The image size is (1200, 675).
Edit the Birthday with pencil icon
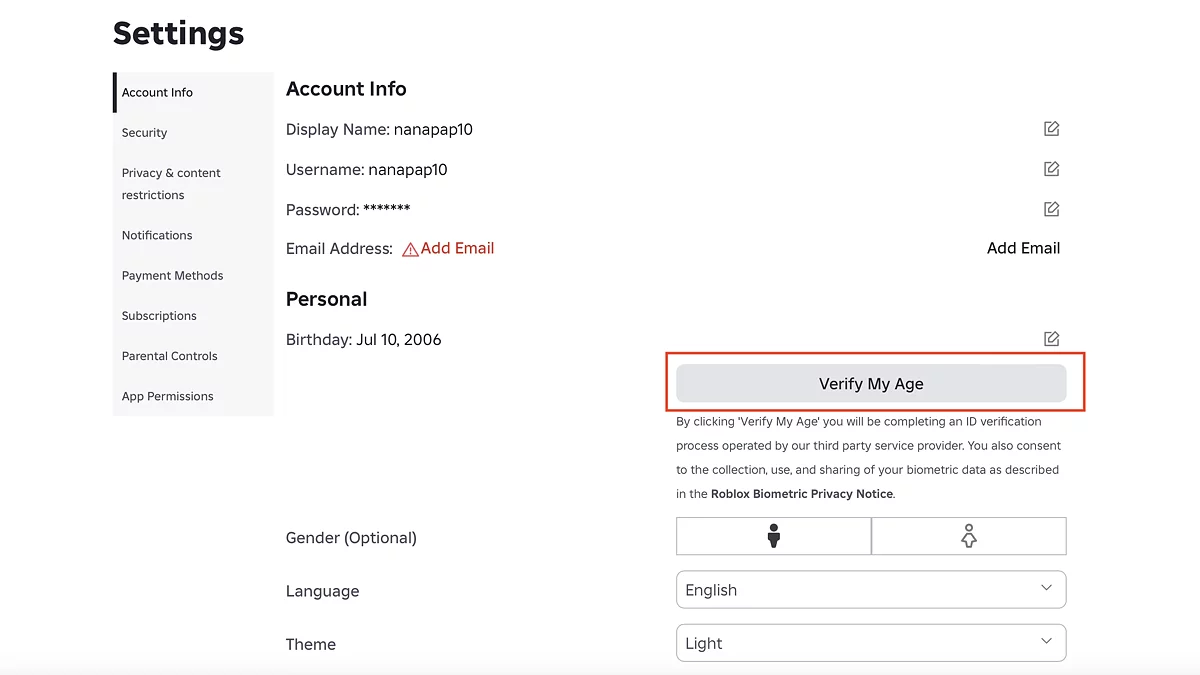(1051, 339)
